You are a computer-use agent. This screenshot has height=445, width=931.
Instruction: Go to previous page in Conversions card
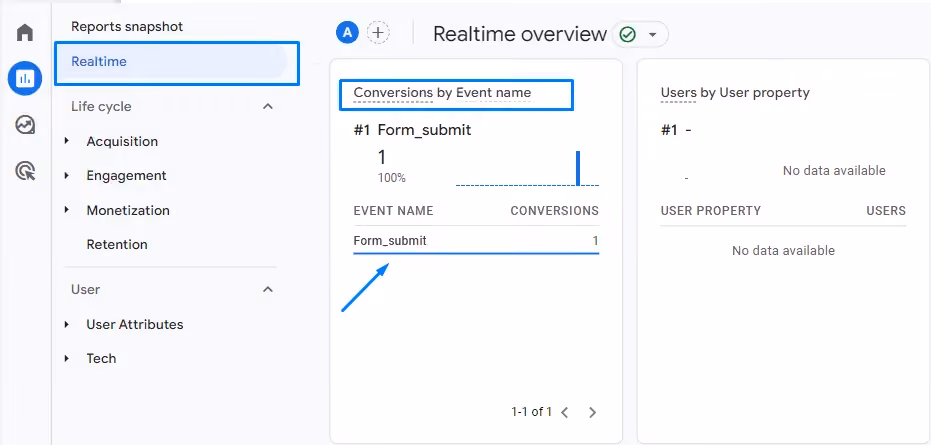tap(565, 412)
